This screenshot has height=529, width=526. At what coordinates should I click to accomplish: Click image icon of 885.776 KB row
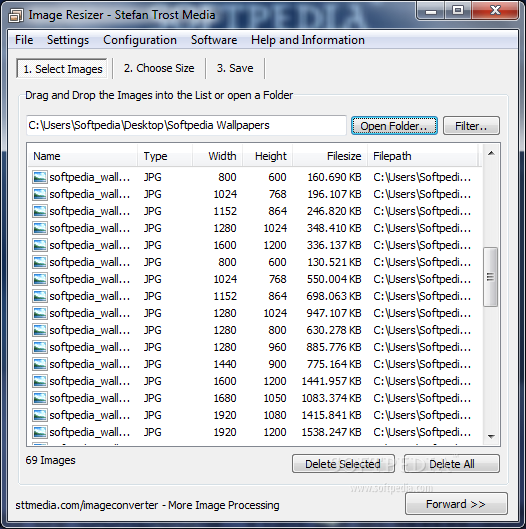39,347
